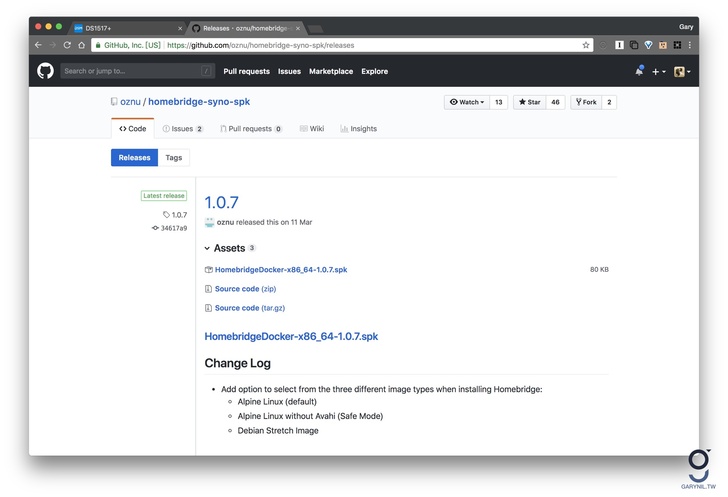Expand the plus create-new dropdown
728x497 pixels.
658,71
